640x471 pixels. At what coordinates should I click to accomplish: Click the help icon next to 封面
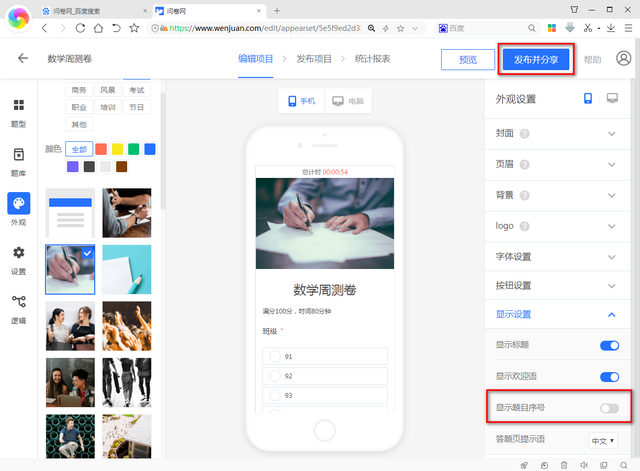524,133
